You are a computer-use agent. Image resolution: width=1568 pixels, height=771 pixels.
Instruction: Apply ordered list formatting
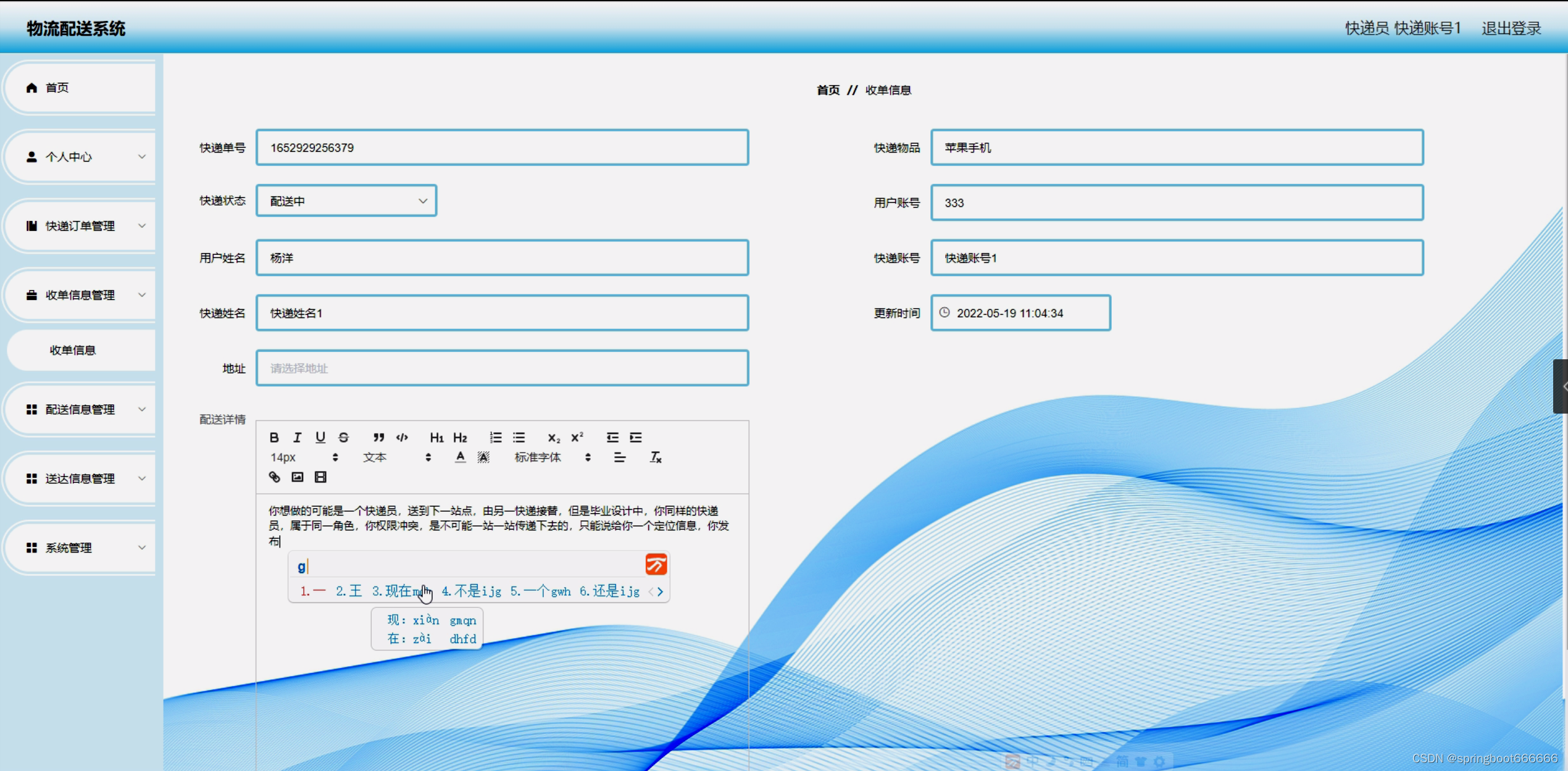495,438
